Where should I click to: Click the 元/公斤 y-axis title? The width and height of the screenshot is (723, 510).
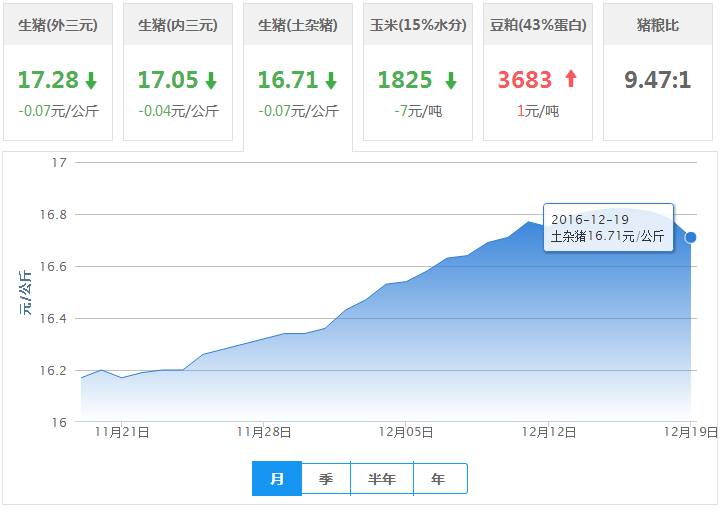click(26, 293)
